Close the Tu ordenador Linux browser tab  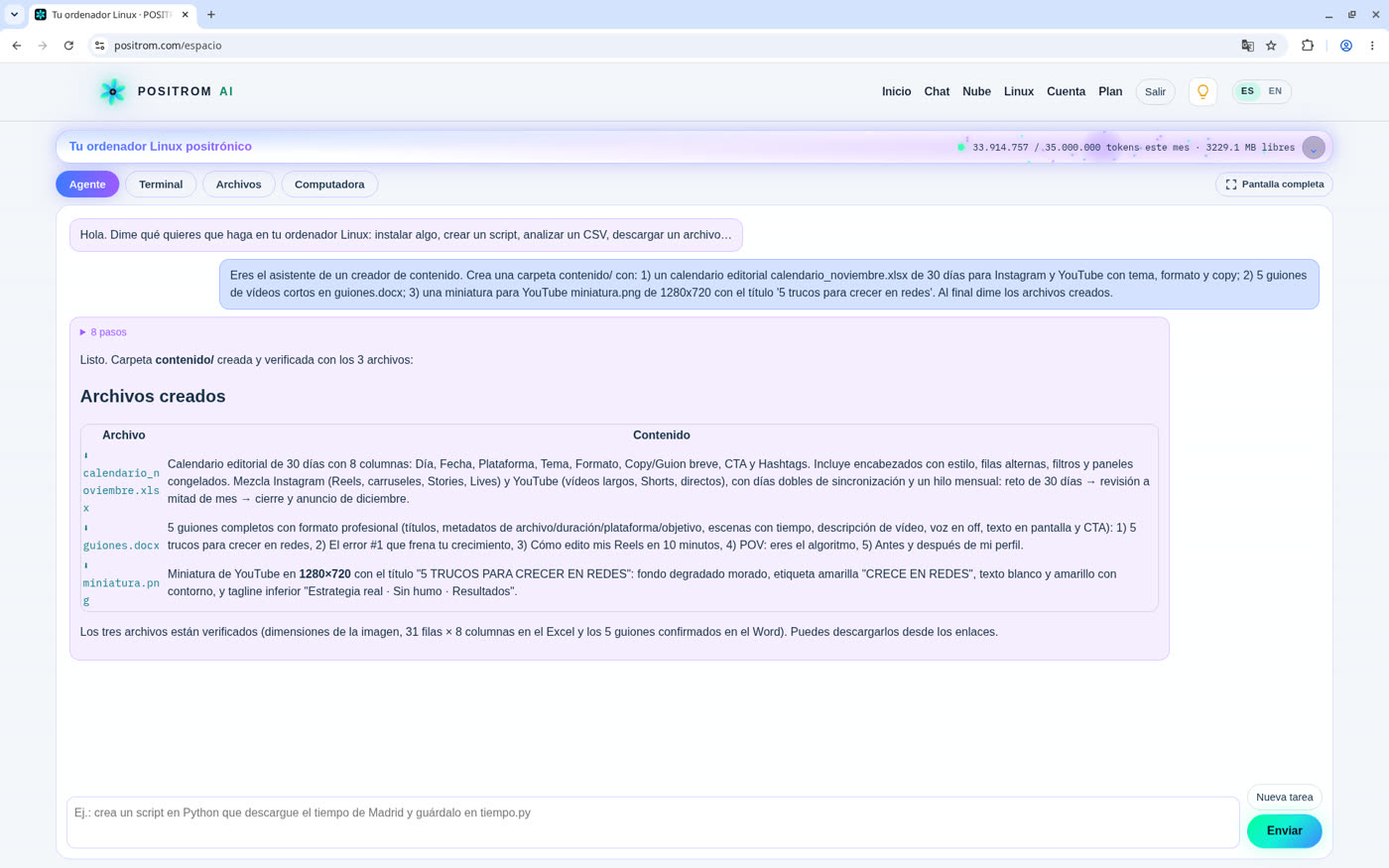pyautogui.click(x=186, y=15)
